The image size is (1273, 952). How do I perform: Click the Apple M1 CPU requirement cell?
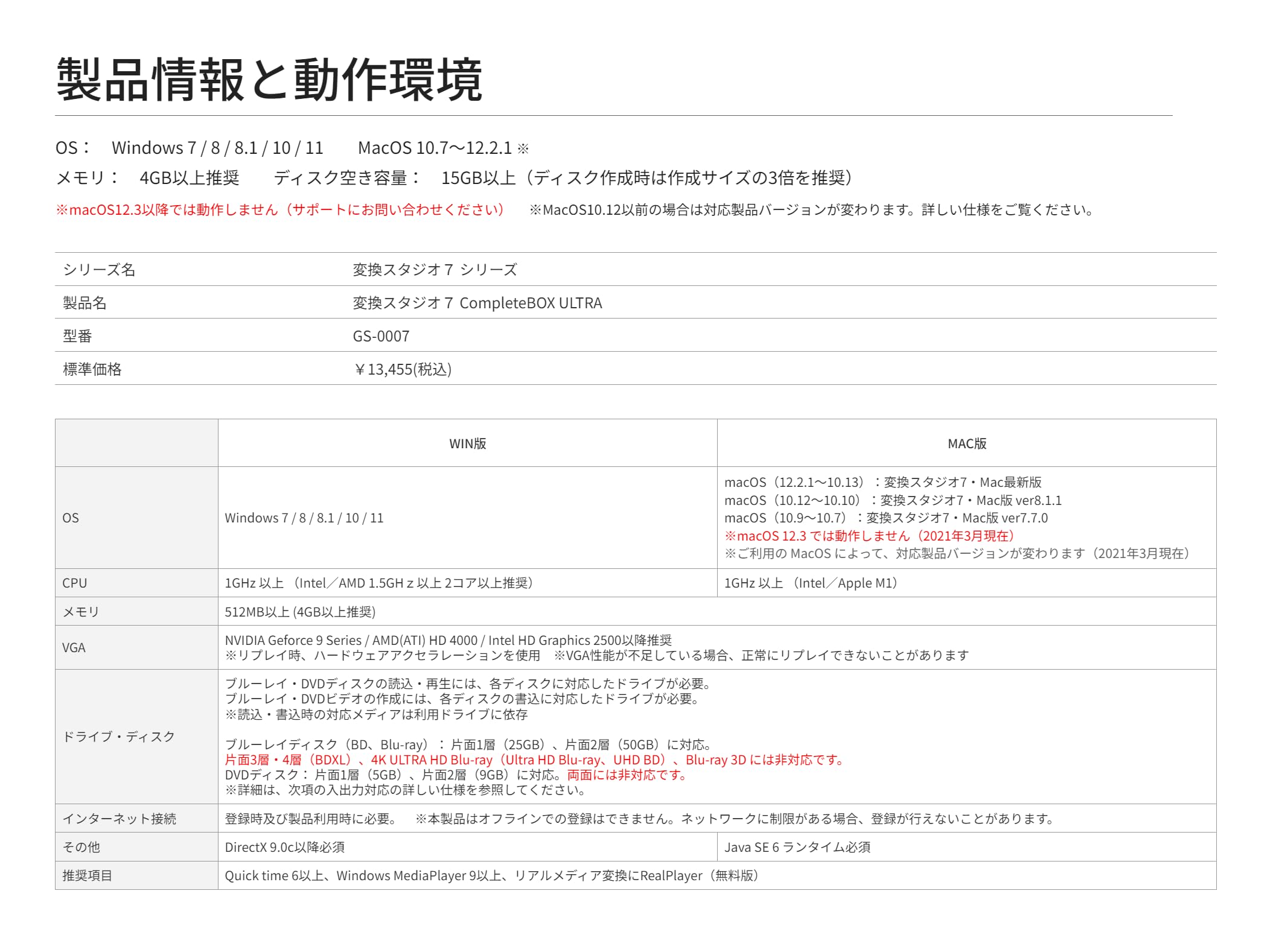point(811,583)
